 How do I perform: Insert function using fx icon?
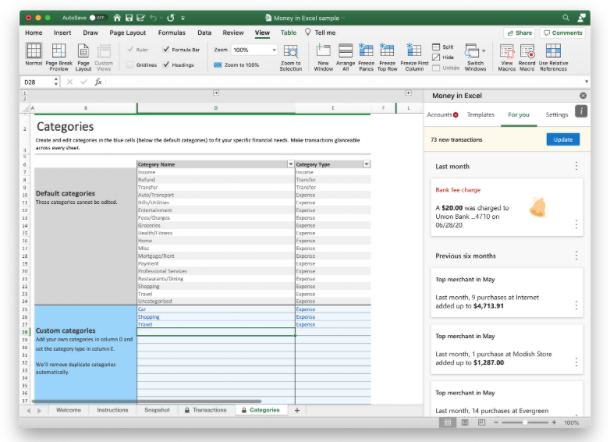pyautogui.click(x=98, y=82)
